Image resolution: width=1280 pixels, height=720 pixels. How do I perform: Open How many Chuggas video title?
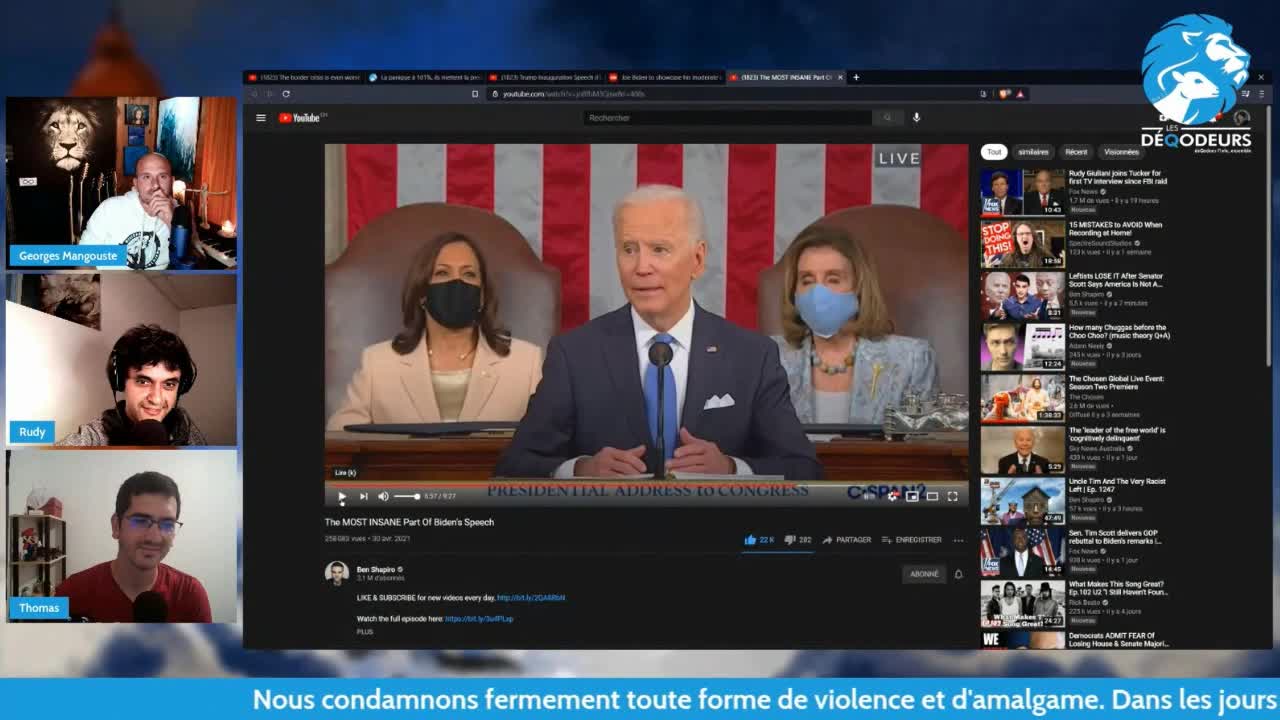point(1119,331)
